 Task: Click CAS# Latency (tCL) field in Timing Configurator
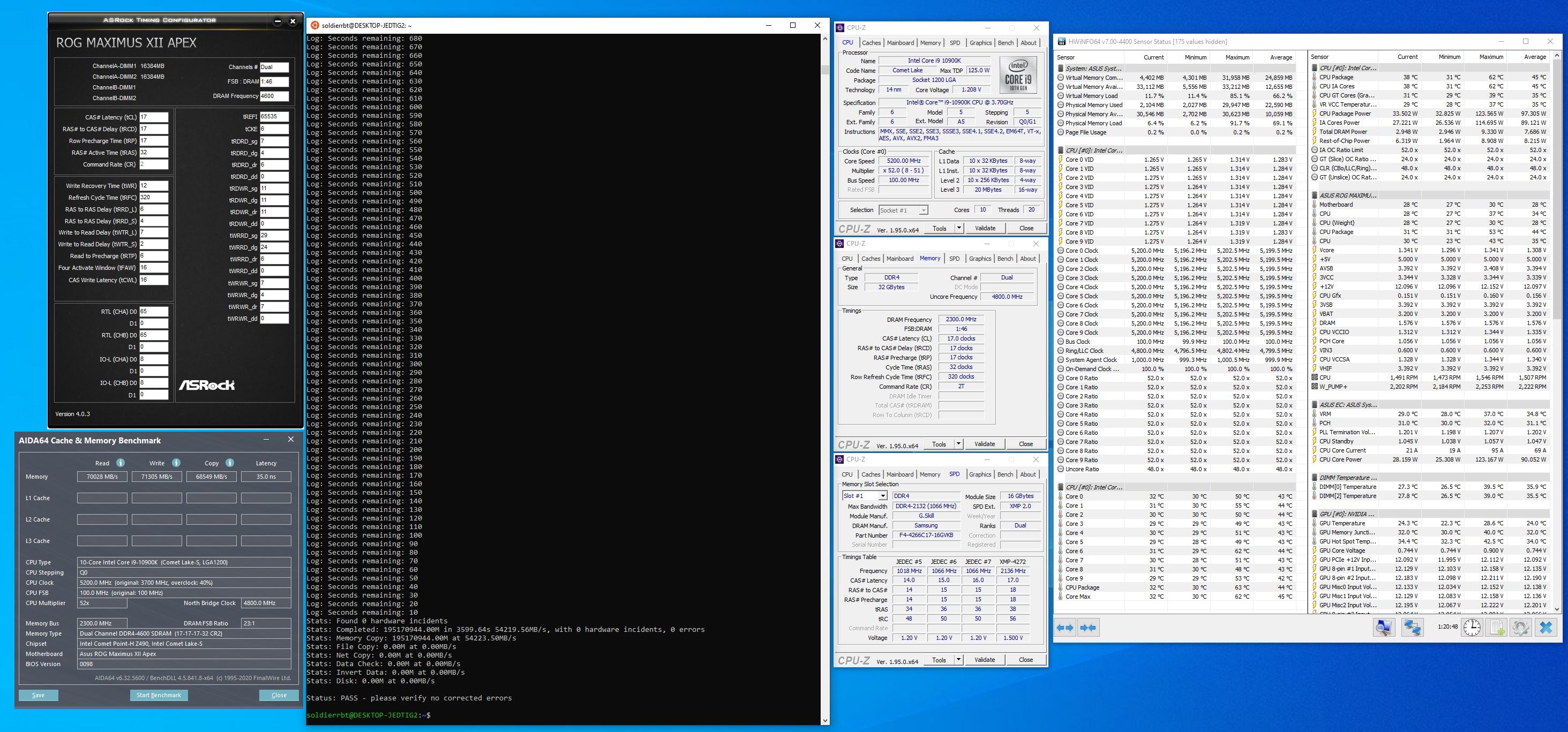click(x=153, y=117)
